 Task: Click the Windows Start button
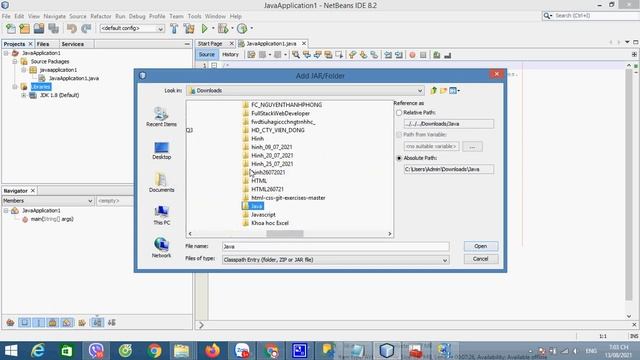[x=11, y=351]
